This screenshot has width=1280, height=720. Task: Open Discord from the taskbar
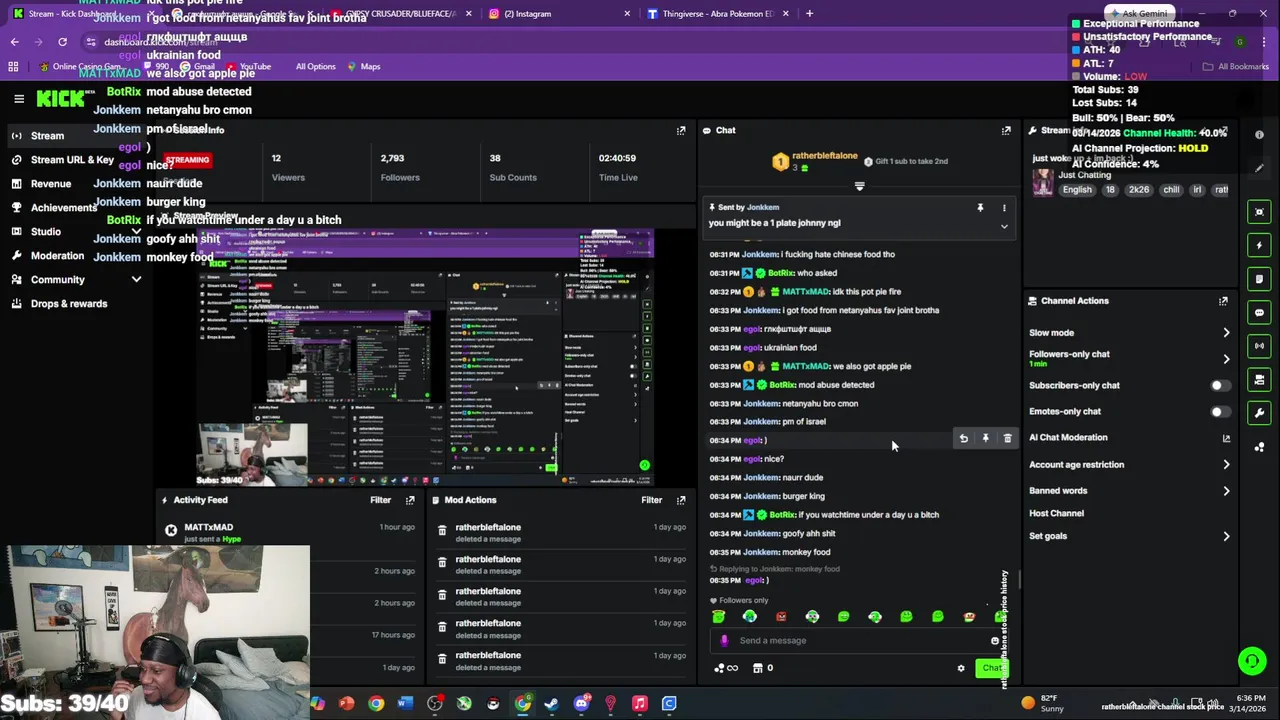[581, 704]
